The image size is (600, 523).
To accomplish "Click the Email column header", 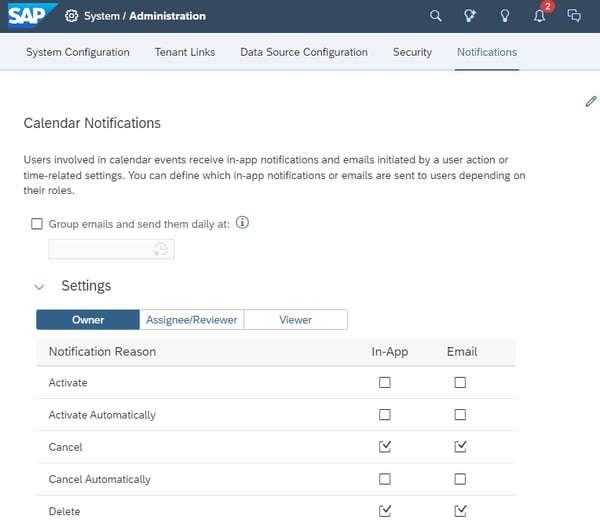I will [x=462, y=352].
